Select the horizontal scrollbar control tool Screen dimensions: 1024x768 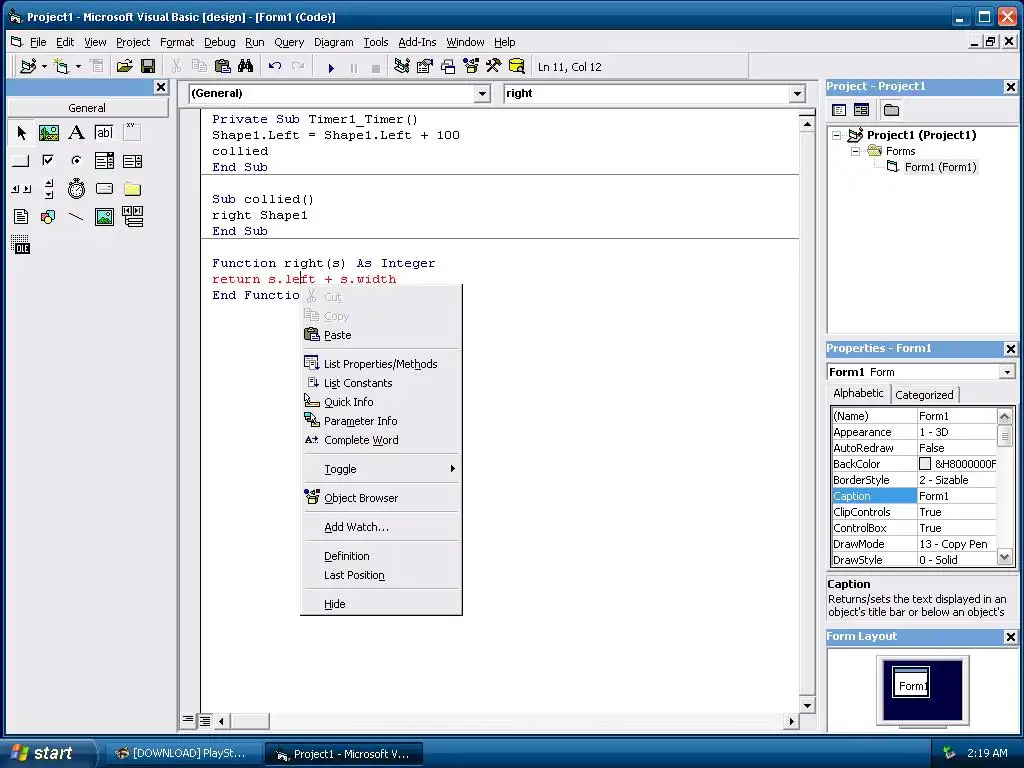pyautogui.click(x=21, y=189)
